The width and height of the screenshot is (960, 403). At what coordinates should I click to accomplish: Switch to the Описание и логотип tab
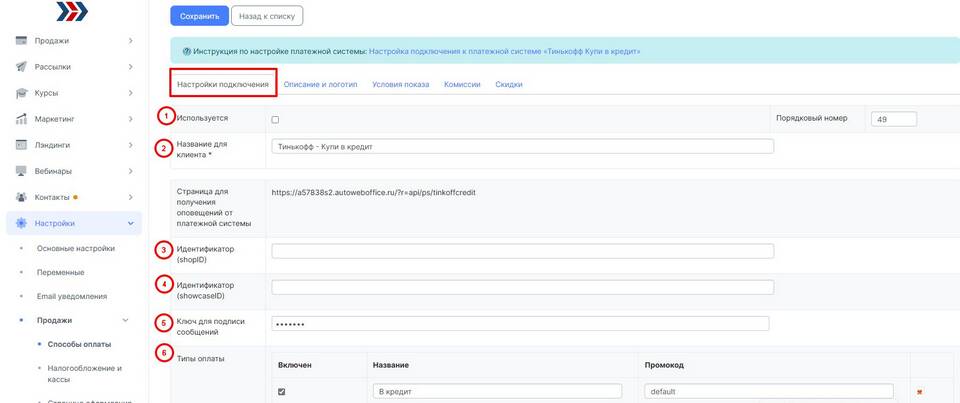coord(320,85)
